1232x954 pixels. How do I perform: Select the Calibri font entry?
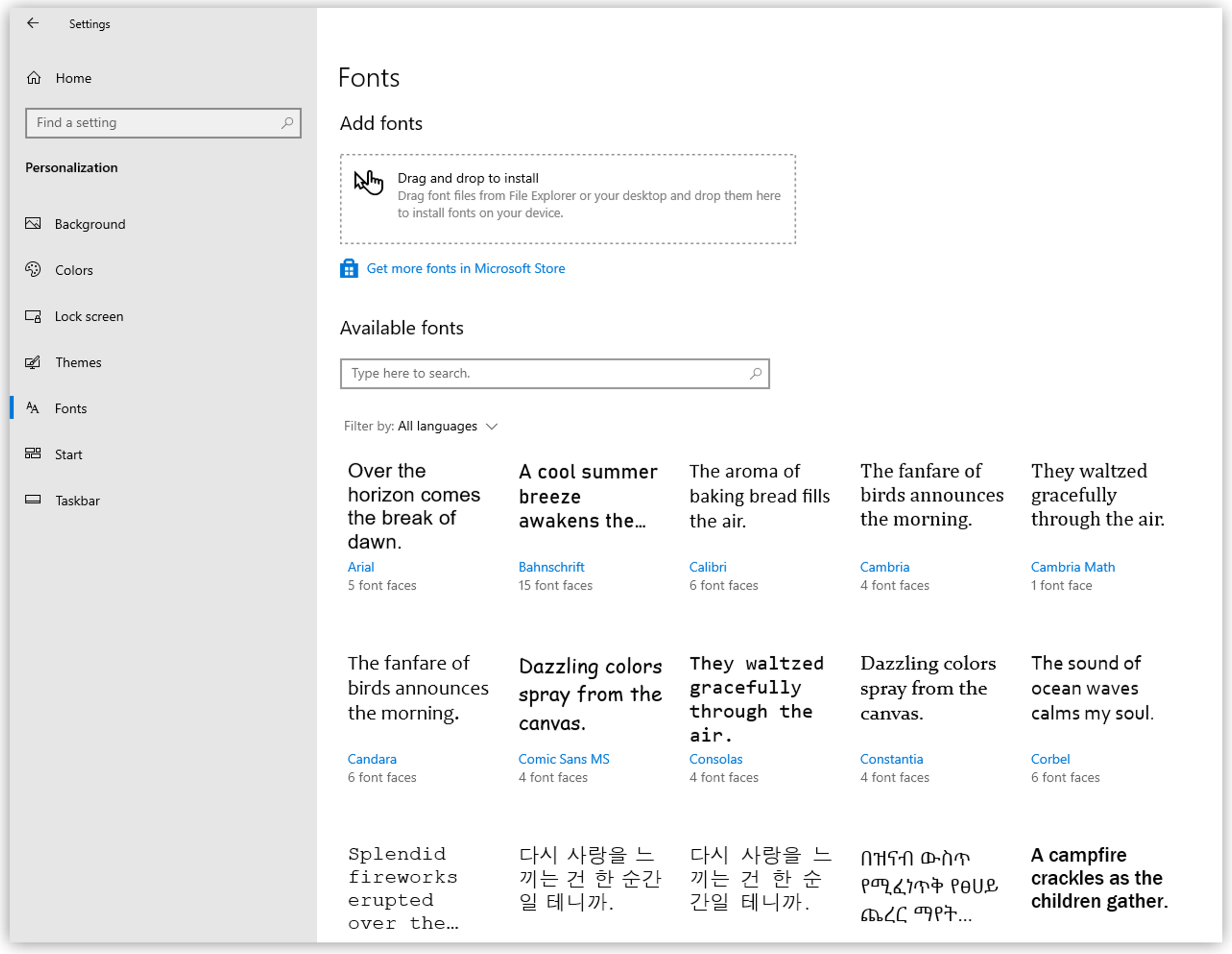click(x=763, y=524)
